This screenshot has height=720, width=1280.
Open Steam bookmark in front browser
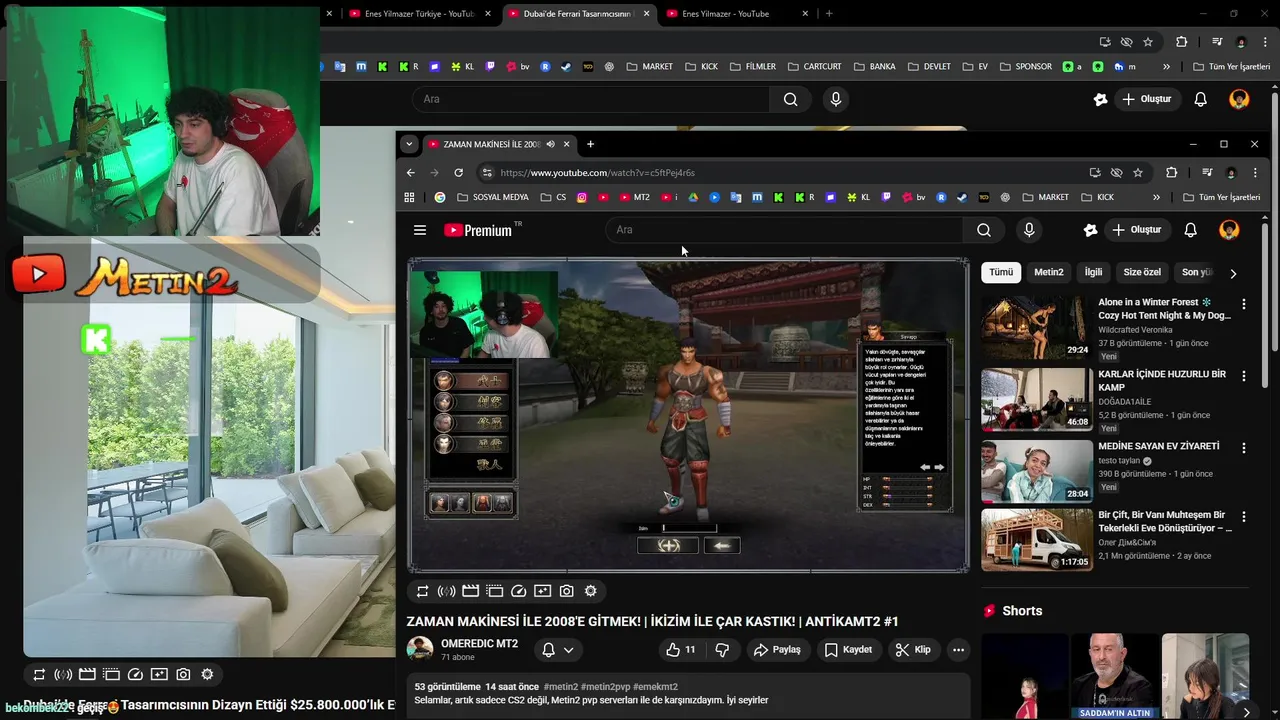961,197
